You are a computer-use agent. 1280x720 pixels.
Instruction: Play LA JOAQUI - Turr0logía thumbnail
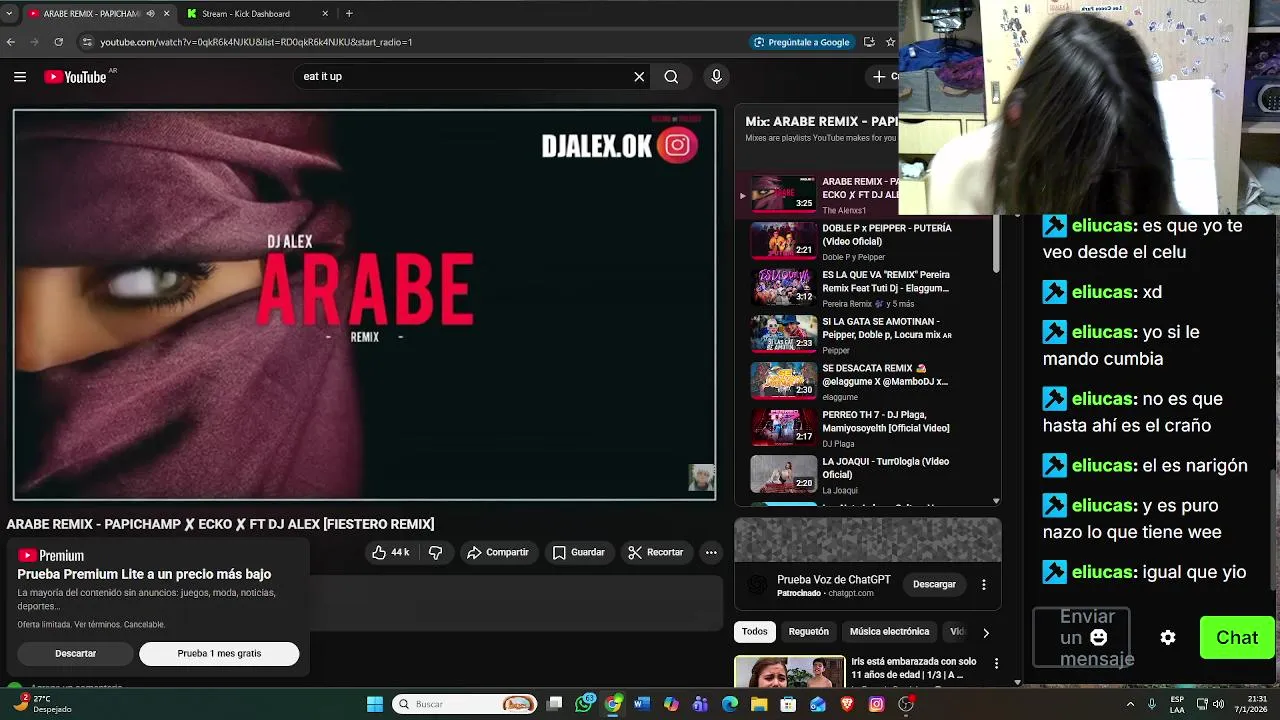click(x=783, y=474)
